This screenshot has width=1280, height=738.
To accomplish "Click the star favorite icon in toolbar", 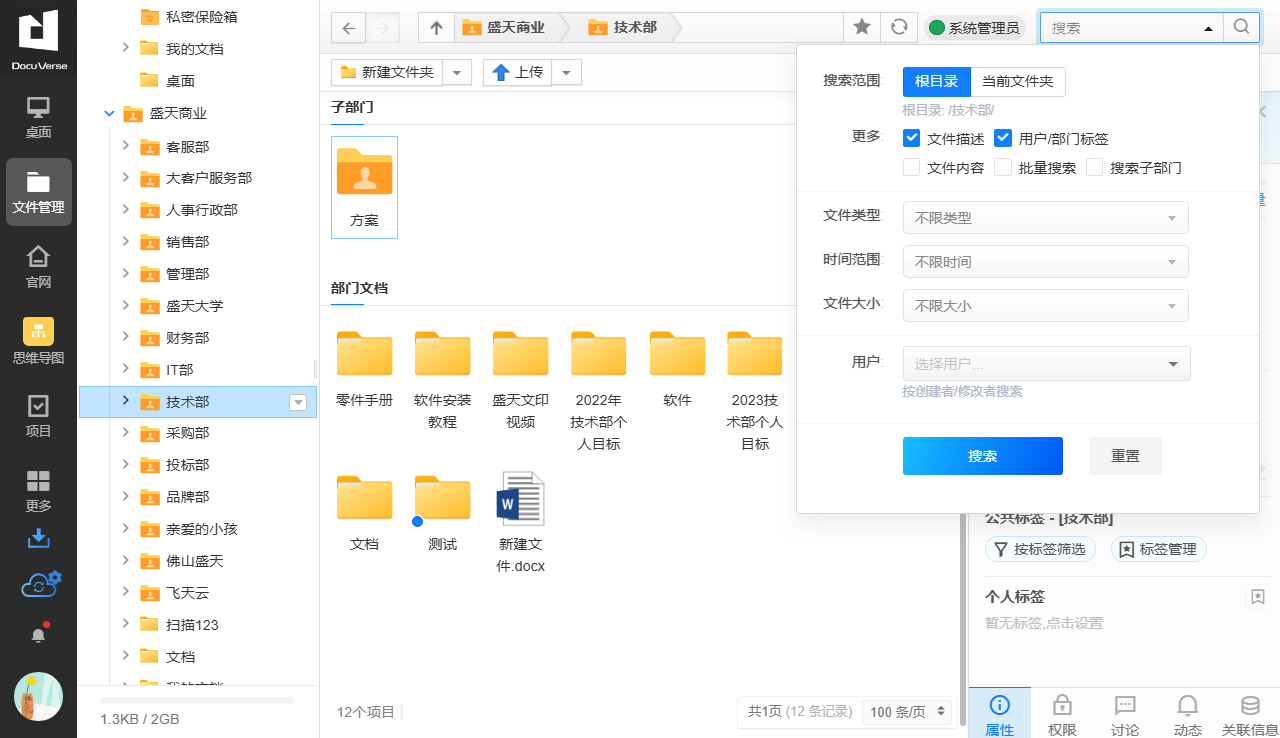I will [861, 28].
